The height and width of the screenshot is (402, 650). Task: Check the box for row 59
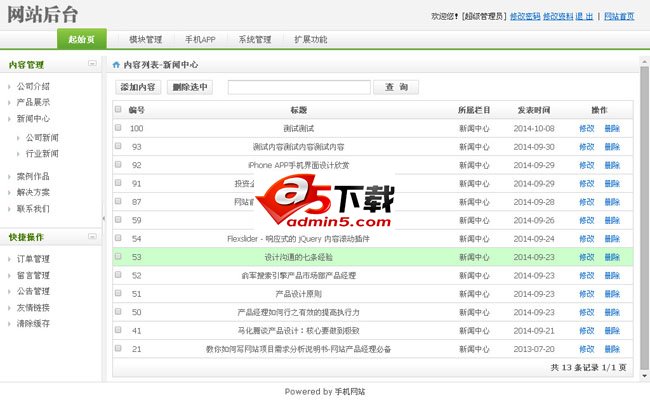[x=118, y=220]
